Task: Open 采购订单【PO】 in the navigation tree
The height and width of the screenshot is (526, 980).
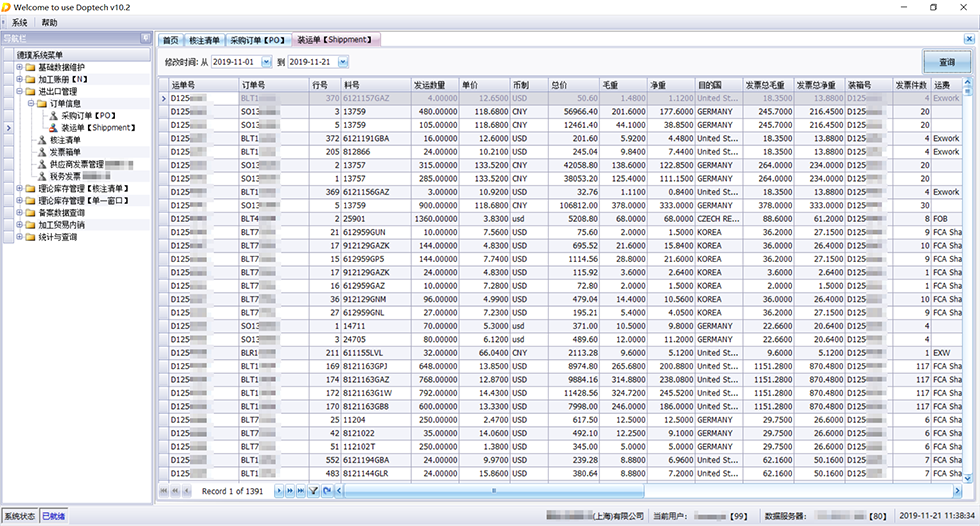Action: [89, 116]
